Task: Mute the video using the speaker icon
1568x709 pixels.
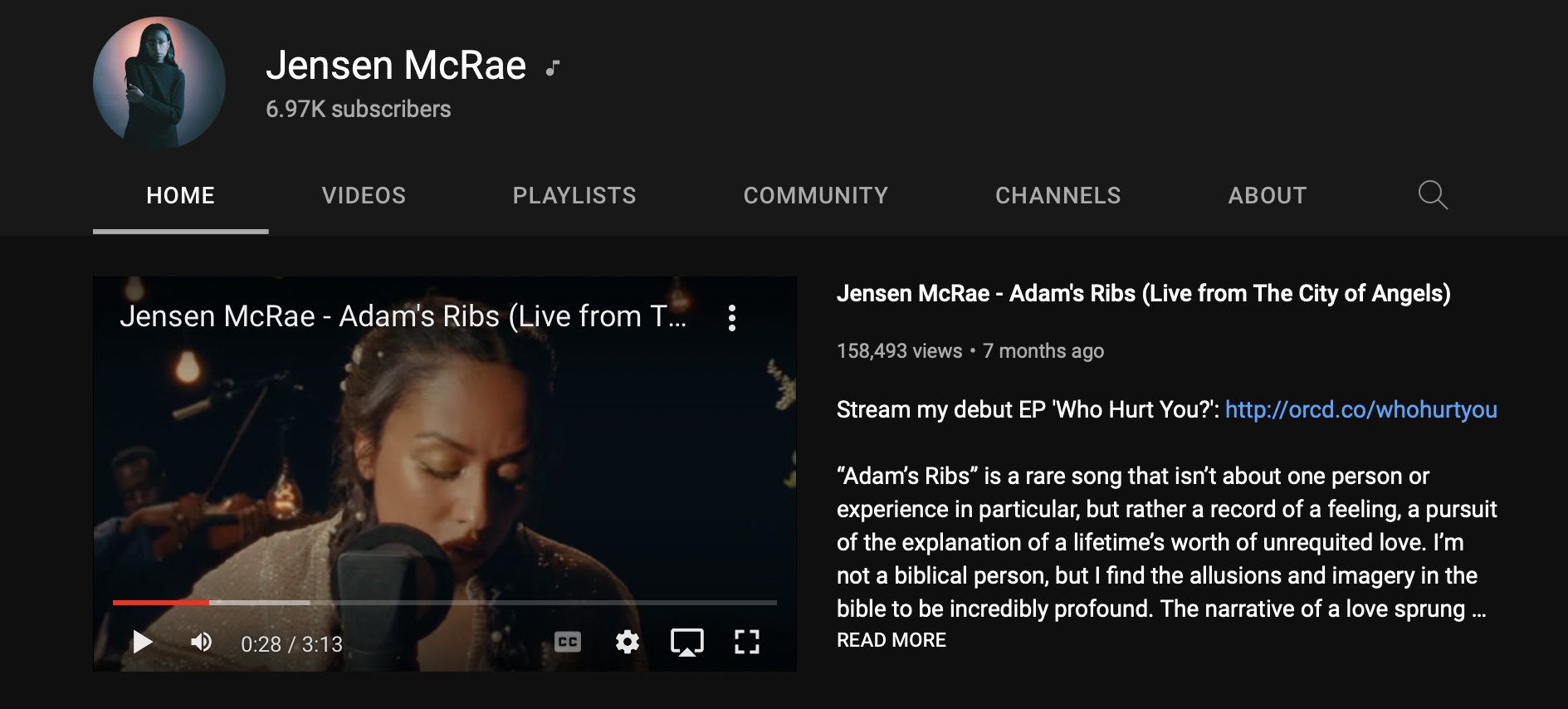Action: [x=202, y=642]
